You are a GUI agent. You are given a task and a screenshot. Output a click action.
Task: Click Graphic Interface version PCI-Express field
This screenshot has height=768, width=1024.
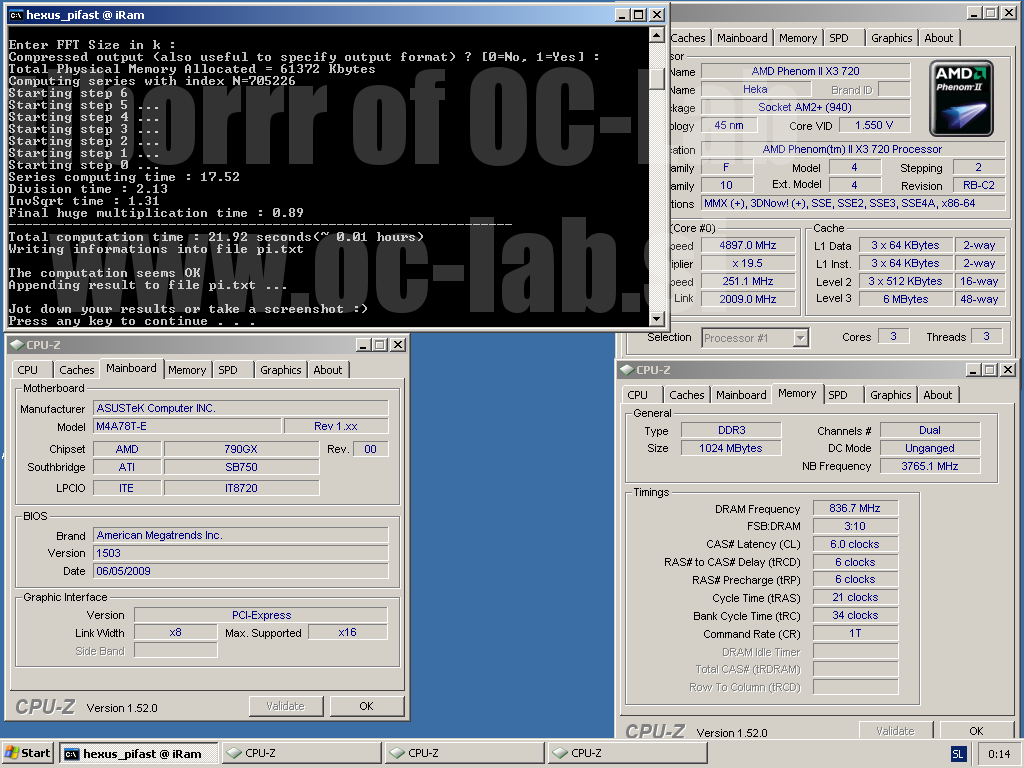tap(261, 615)
